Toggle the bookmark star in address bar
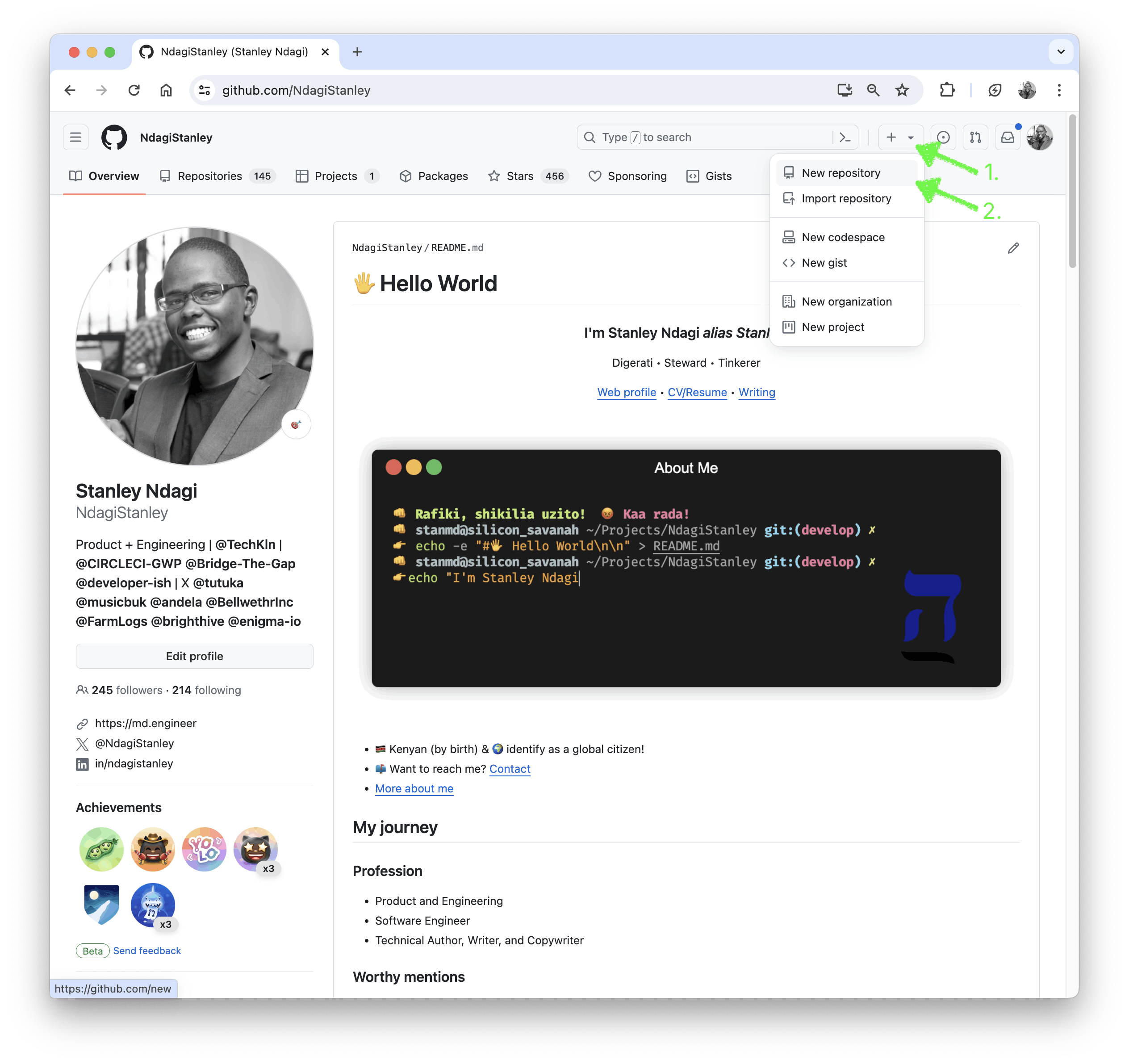 pos(902,90)
